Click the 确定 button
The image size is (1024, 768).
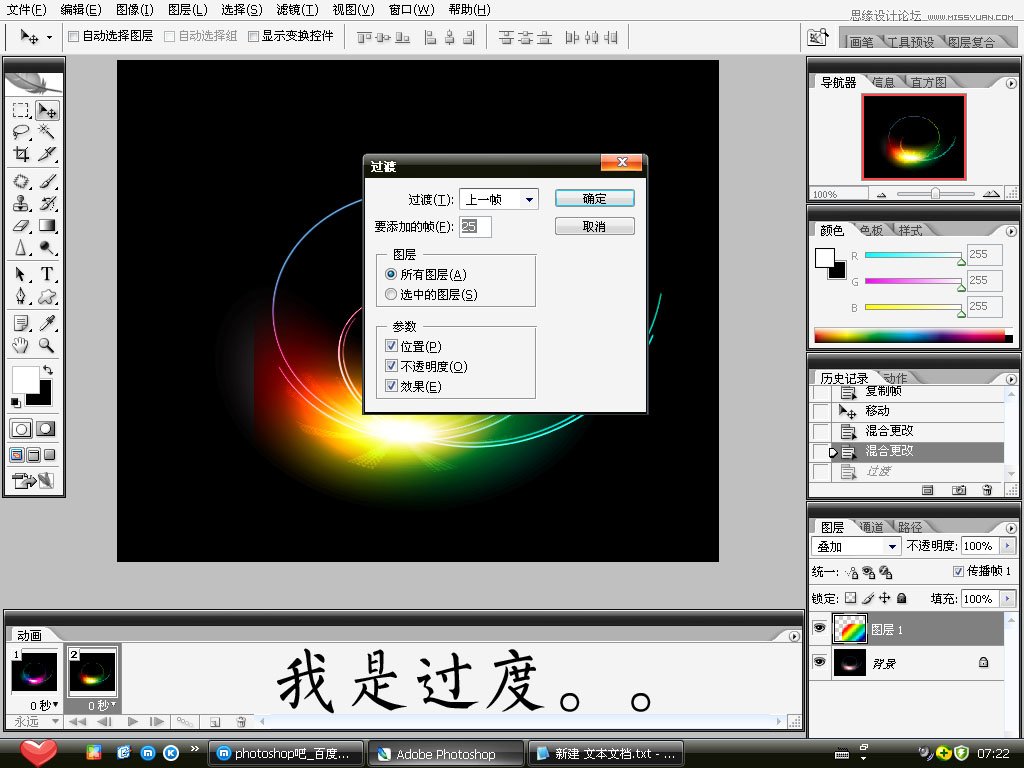594,199
